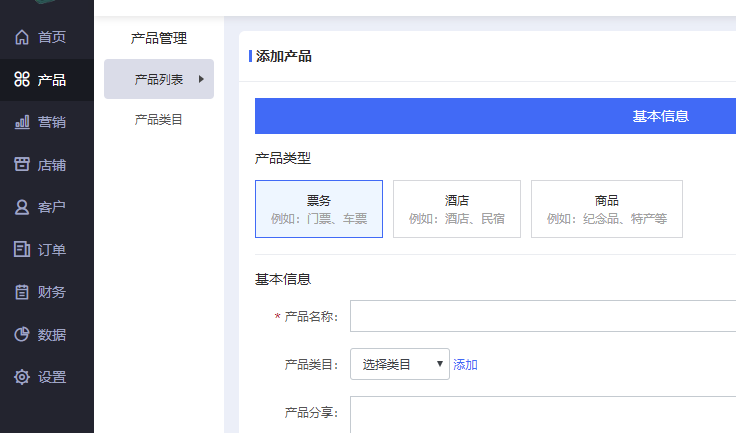741x433 pixels.
Task: Click the gear icon beside 设置
Action: [22, 377]
